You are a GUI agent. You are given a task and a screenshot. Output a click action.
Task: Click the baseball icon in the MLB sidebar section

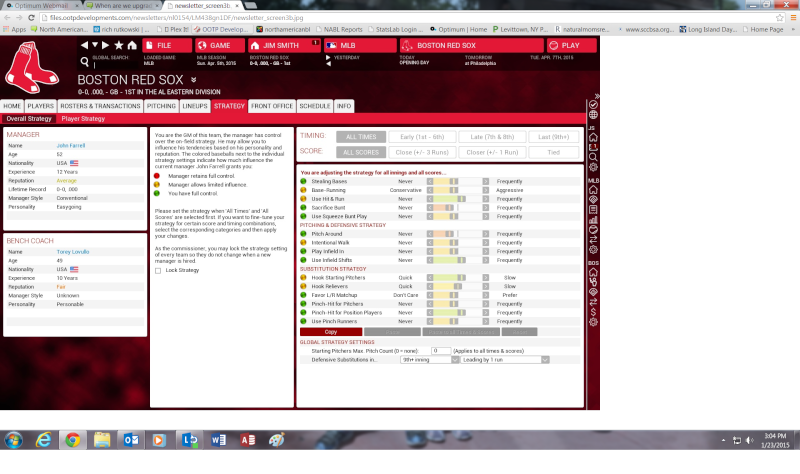click(x=593, y=230)
